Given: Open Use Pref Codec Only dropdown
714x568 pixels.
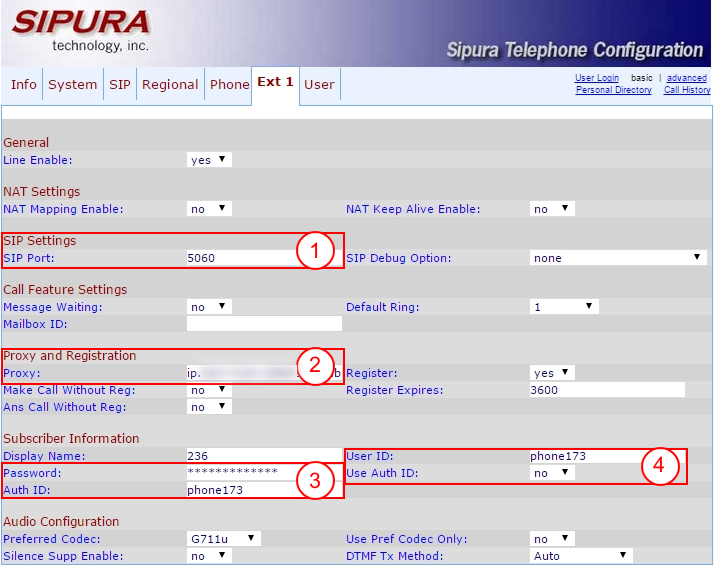Looking at the screenshot, I should click(x=552, y=539).
